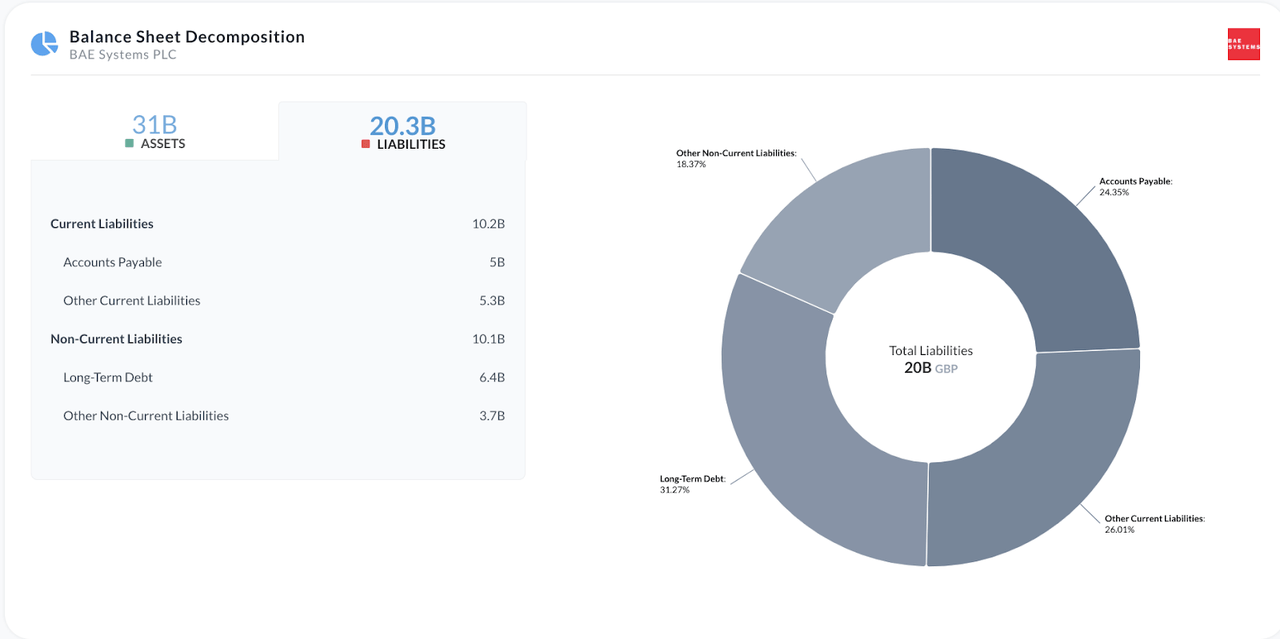Select the Long-Term Debt table row
Image resolution: width=1280 pixels, height=639 pixels.
pos(277,378)
